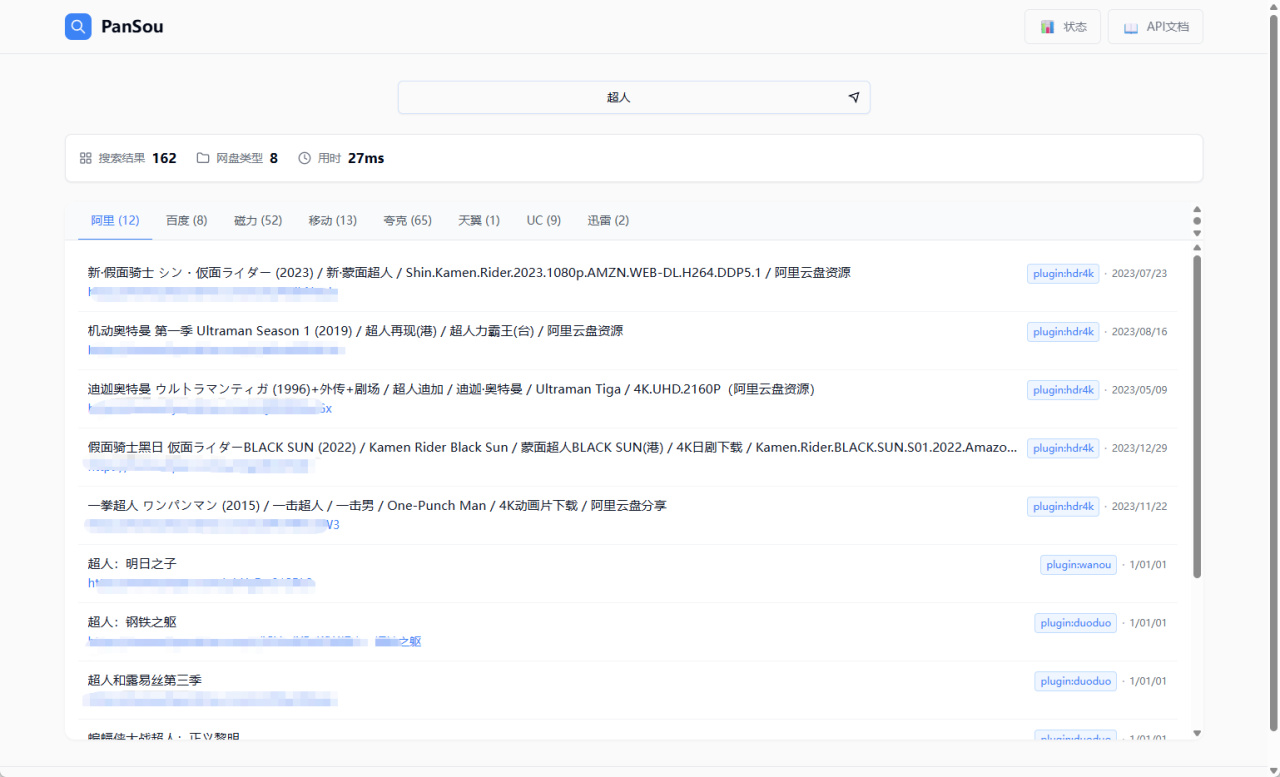Click the 超人：明日之子 result title
The width and height of the screenshot is (1280, 777).
[x=132, y=563]
